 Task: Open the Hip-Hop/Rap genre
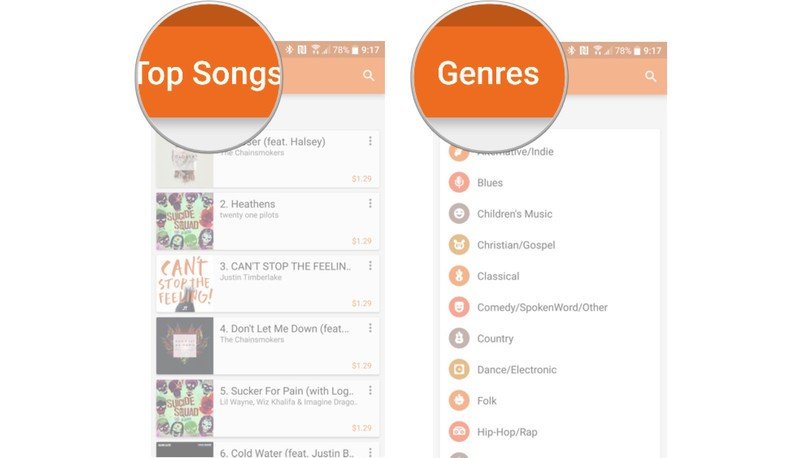550,432
